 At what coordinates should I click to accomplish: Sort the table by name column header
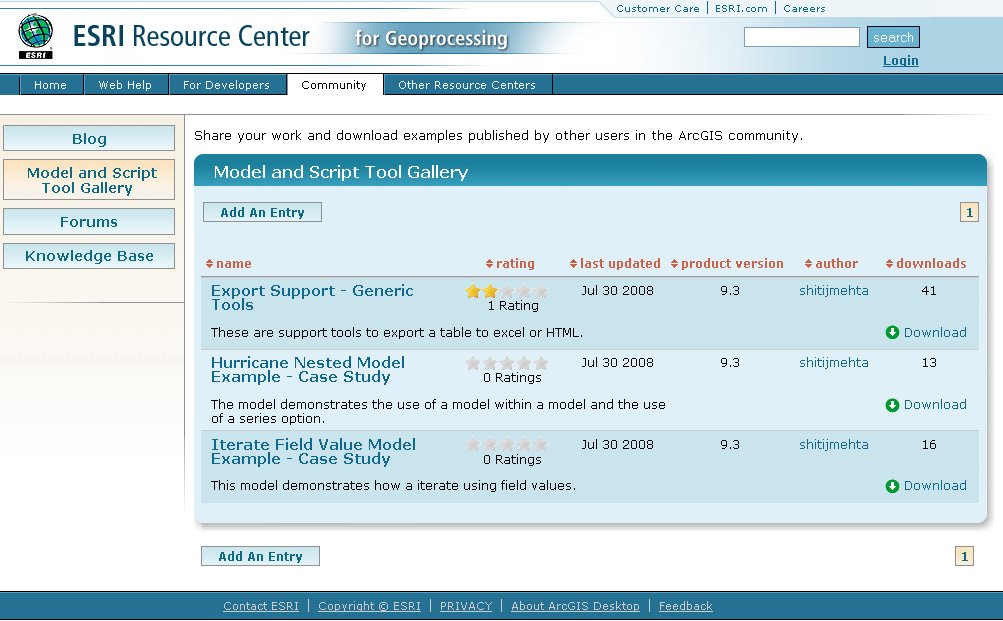tap(233, 263)
